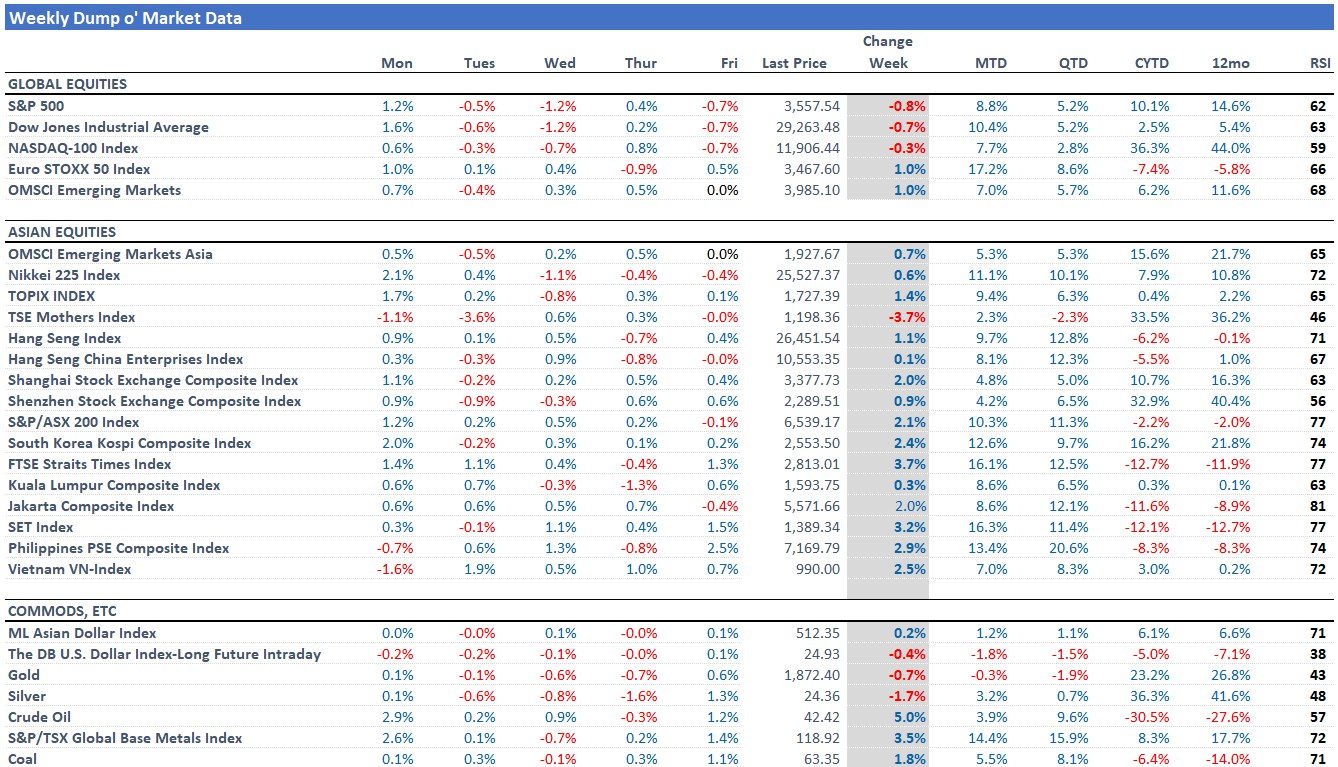This screenshot has height=767, width=1338.
Task: Select Dow Jones last price 29,263.48
Action: (808, 127)
